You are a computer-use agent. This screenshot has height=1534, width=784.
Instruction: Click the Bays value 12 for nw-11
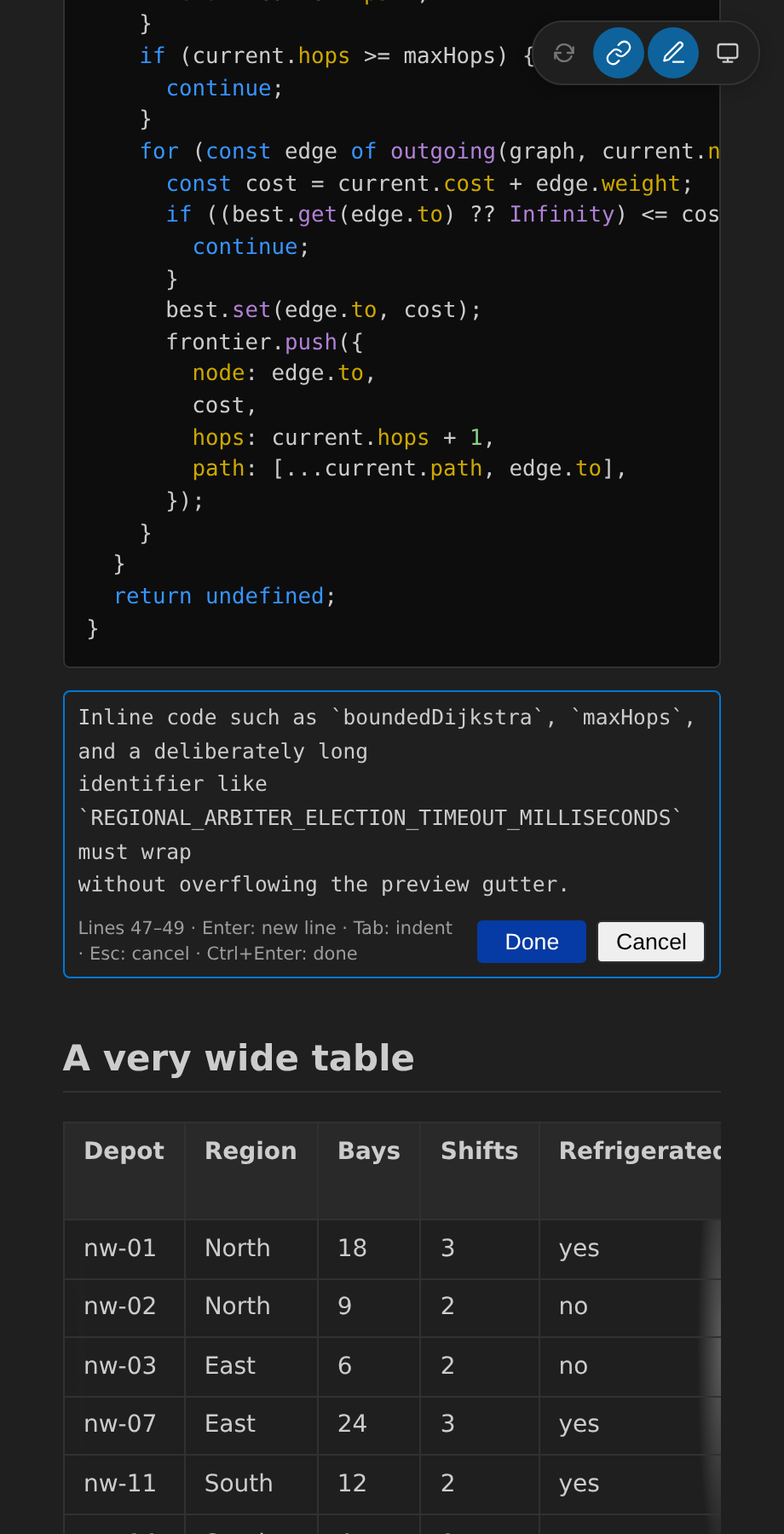tap(369, 1484)
